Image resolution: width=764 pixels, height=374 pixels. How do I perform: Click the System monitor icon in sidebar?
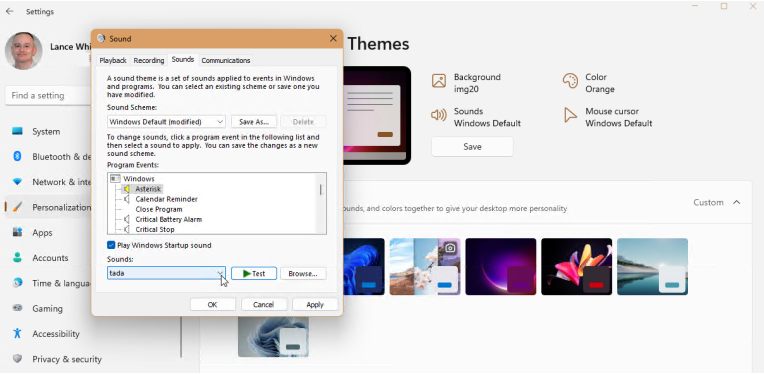(18, 131)
